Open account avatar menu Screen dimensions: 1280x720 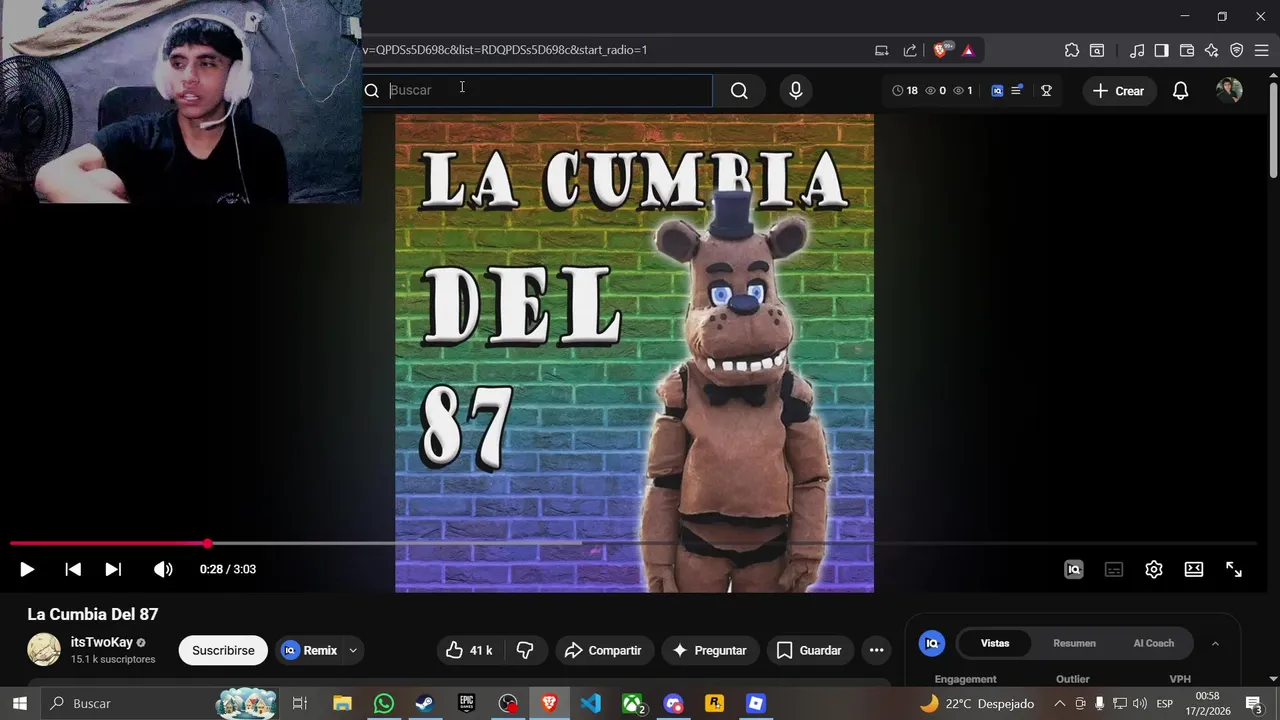[1229, 91]
